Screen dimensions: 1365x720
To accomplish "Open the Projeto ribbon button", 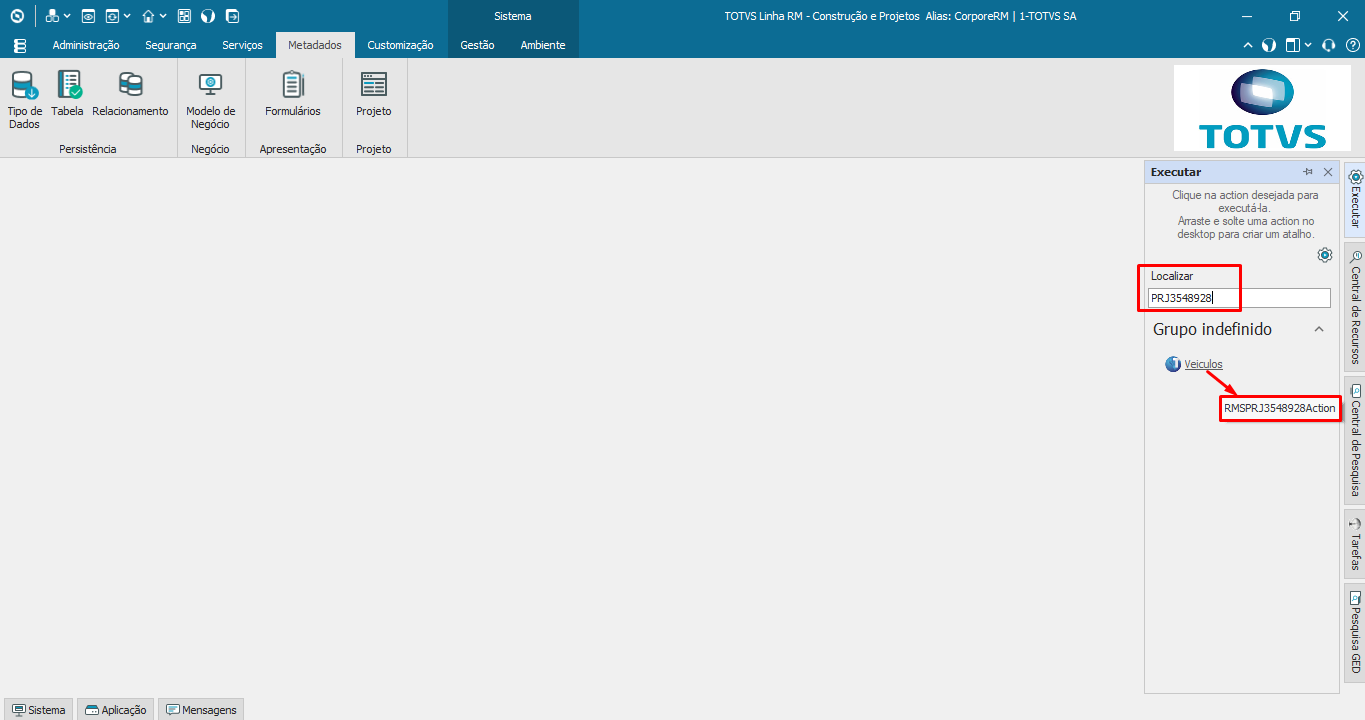I will (374, 94).
